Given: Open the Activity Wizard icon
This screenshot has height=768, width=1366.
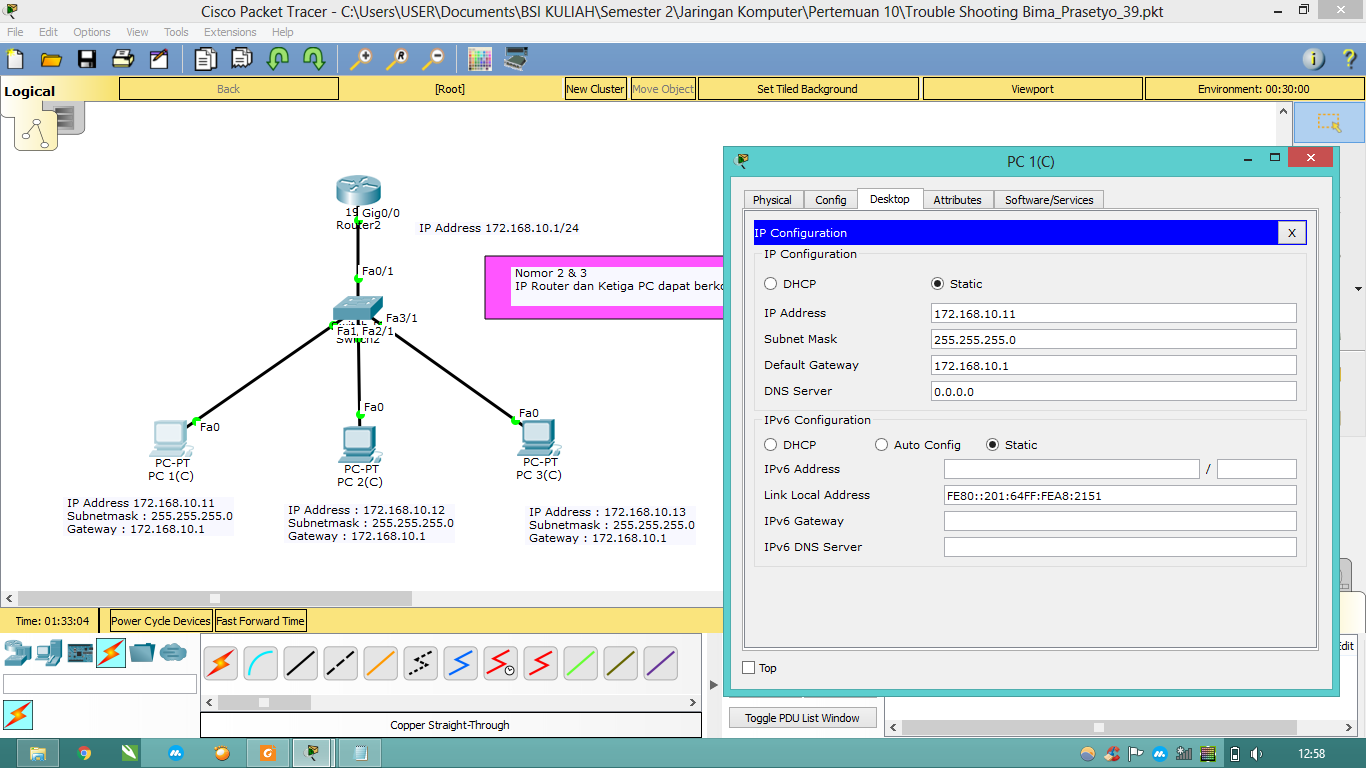Looking at the screenshot, I should click(159, 59).
